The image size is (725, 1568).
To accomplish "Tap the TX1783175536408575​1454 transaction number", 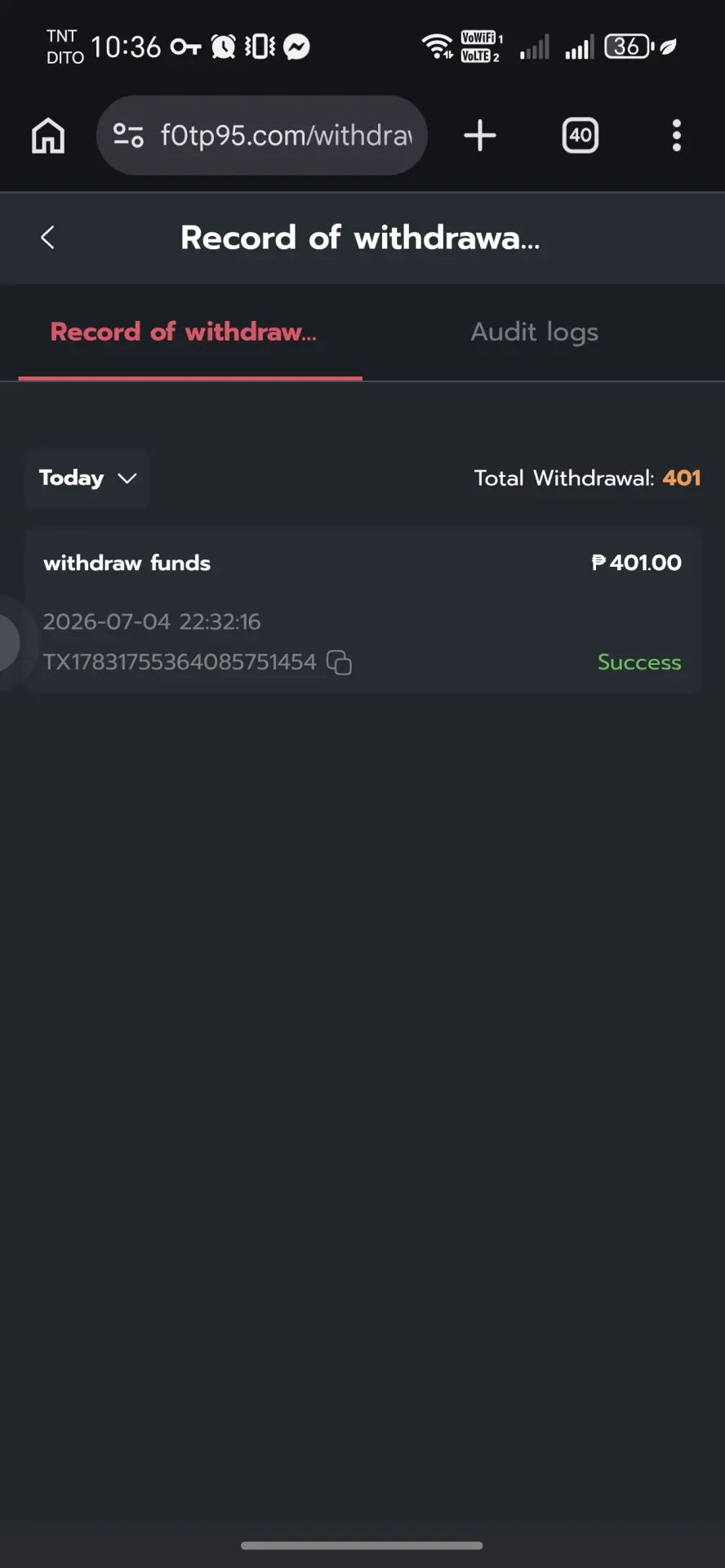I will [180, 662].
